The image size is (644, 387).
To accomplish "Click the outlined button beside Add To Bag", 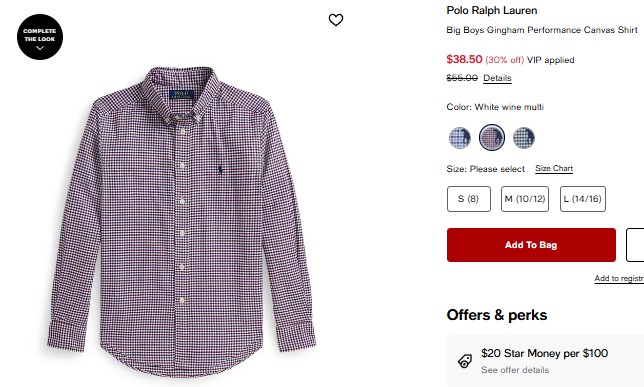I will [x=635, y=245].
